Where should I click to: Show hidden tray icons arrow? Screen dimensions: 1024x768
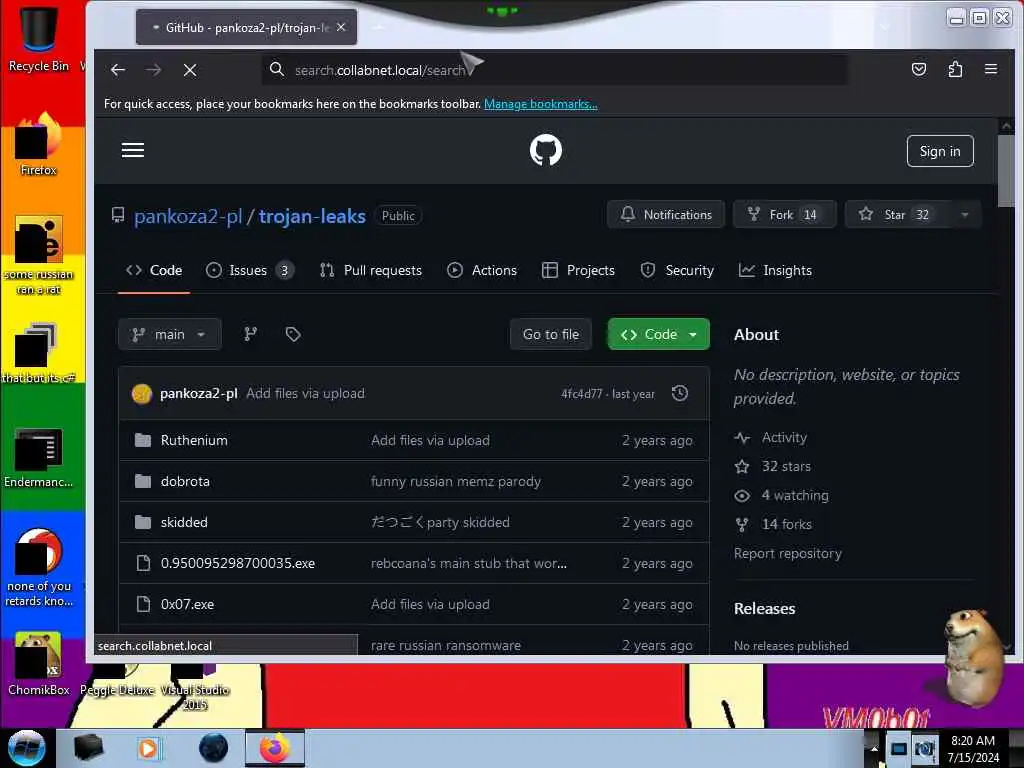[x=874, y=748]
